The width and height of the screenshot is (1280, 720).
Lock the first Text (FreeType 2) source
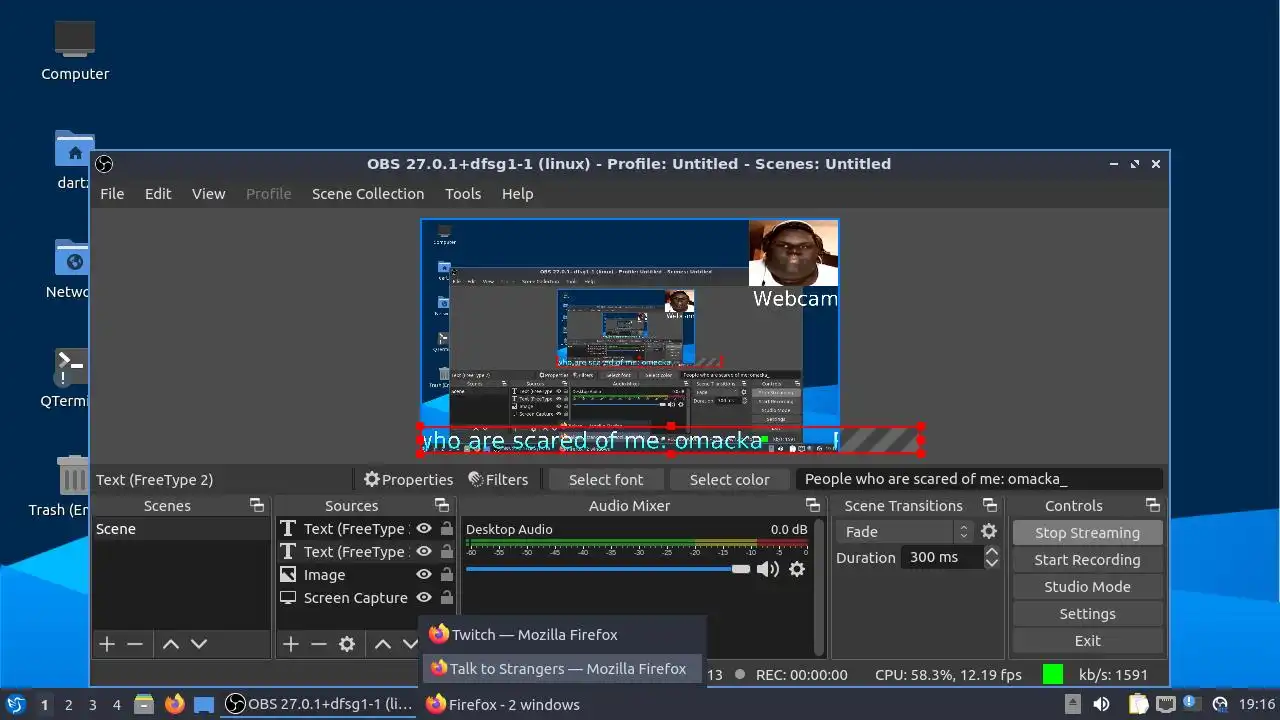click(x=447, y=529)
